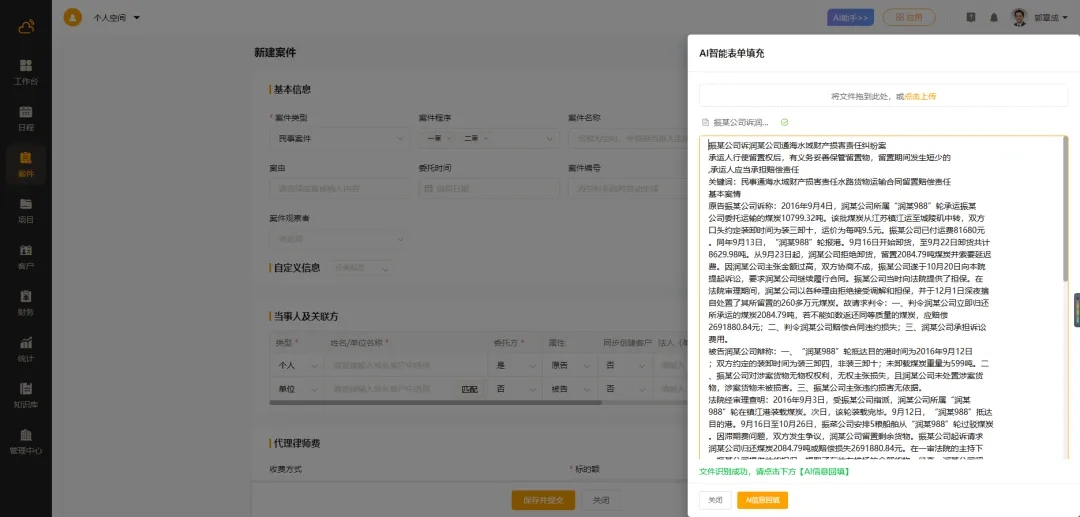Screen dimensions: 1080x517
Task: Open the 知识库 knowledge base icon
Action: coord(25,389)
